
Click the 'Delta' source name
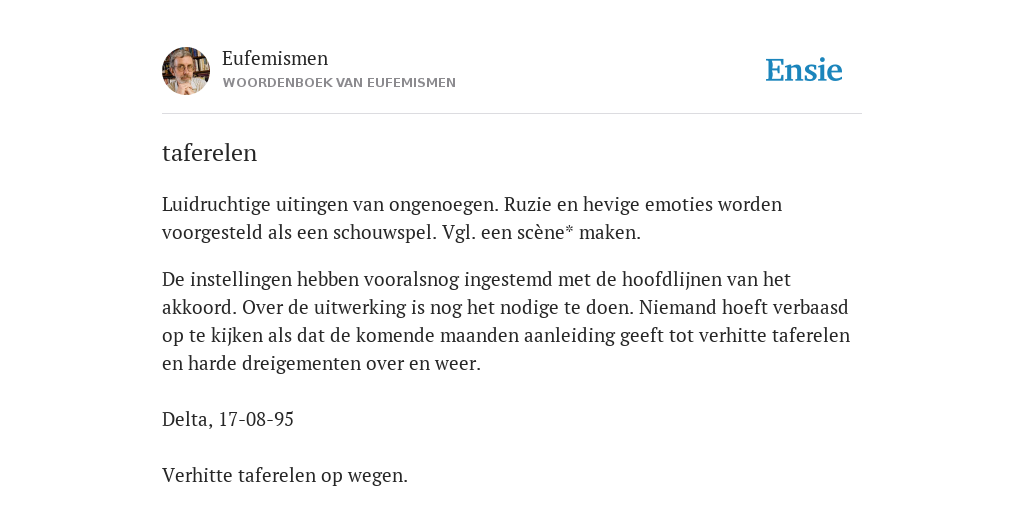pyautogui.click(x=187, y=419)
